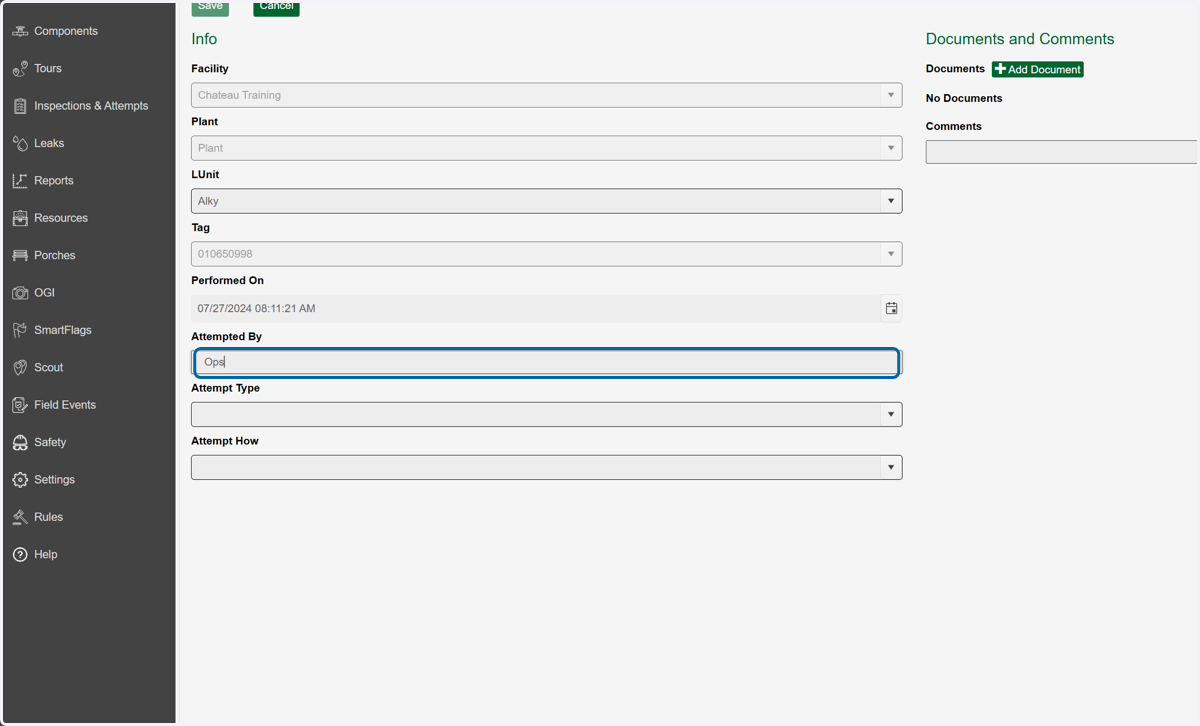Select Safety in the sidebar
Viewport: 1200px width, 726px height.
tap(50, 442)
